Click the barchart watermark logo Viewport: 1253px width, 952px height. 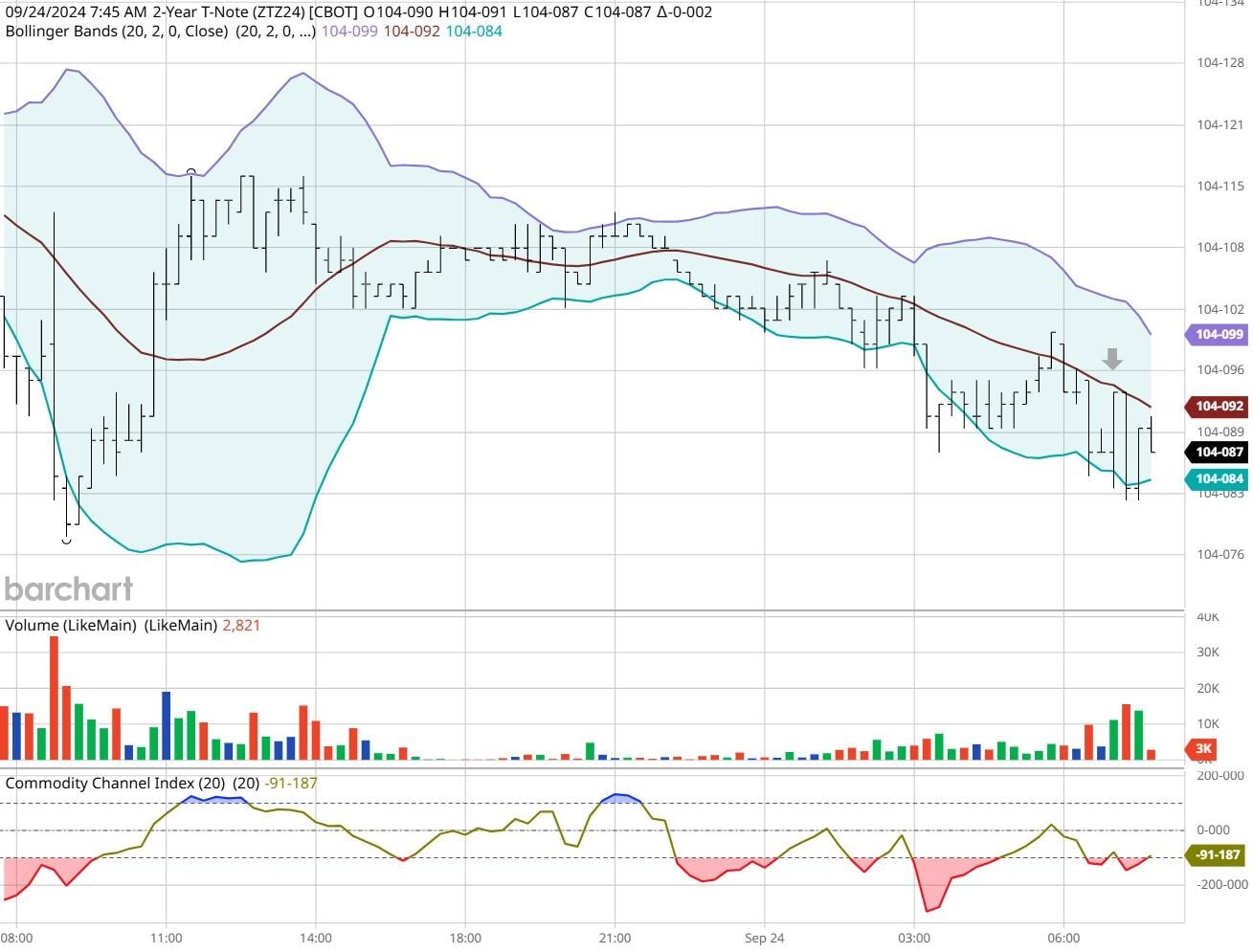pyautogui.click(x=68, y=588)
